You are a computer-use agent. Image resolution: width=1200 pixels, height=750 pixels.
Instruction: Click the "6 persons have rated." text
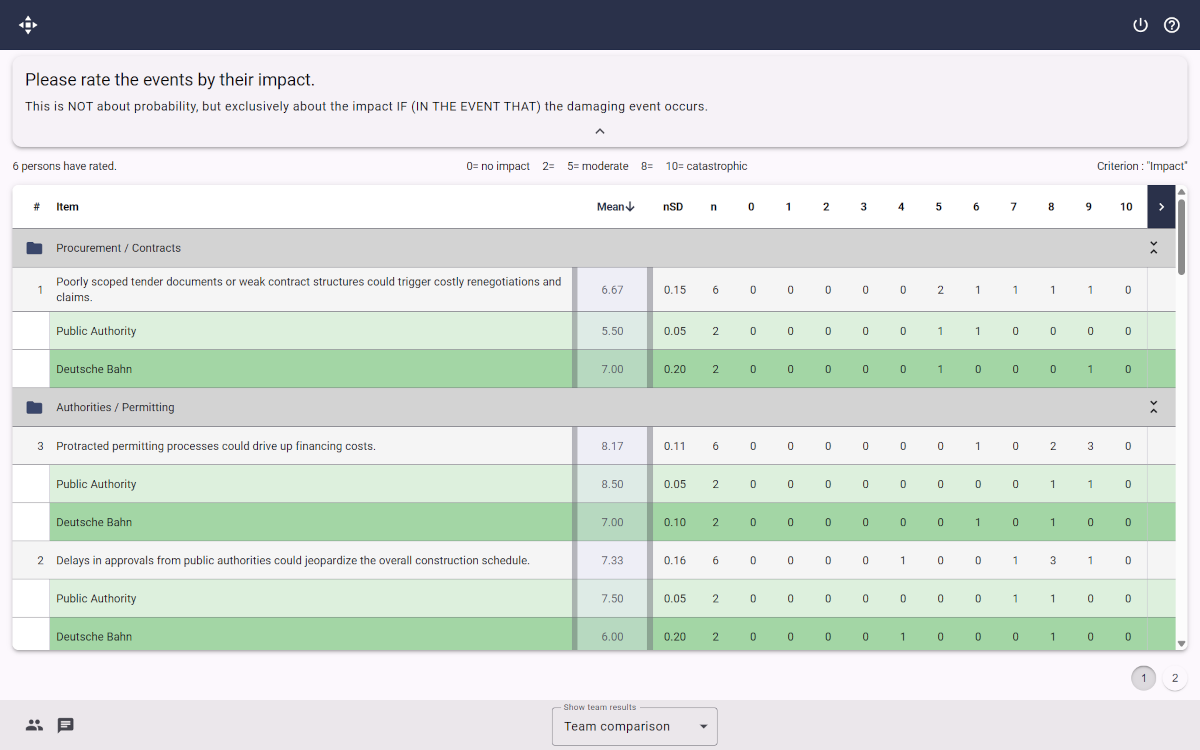pos(65,166)
